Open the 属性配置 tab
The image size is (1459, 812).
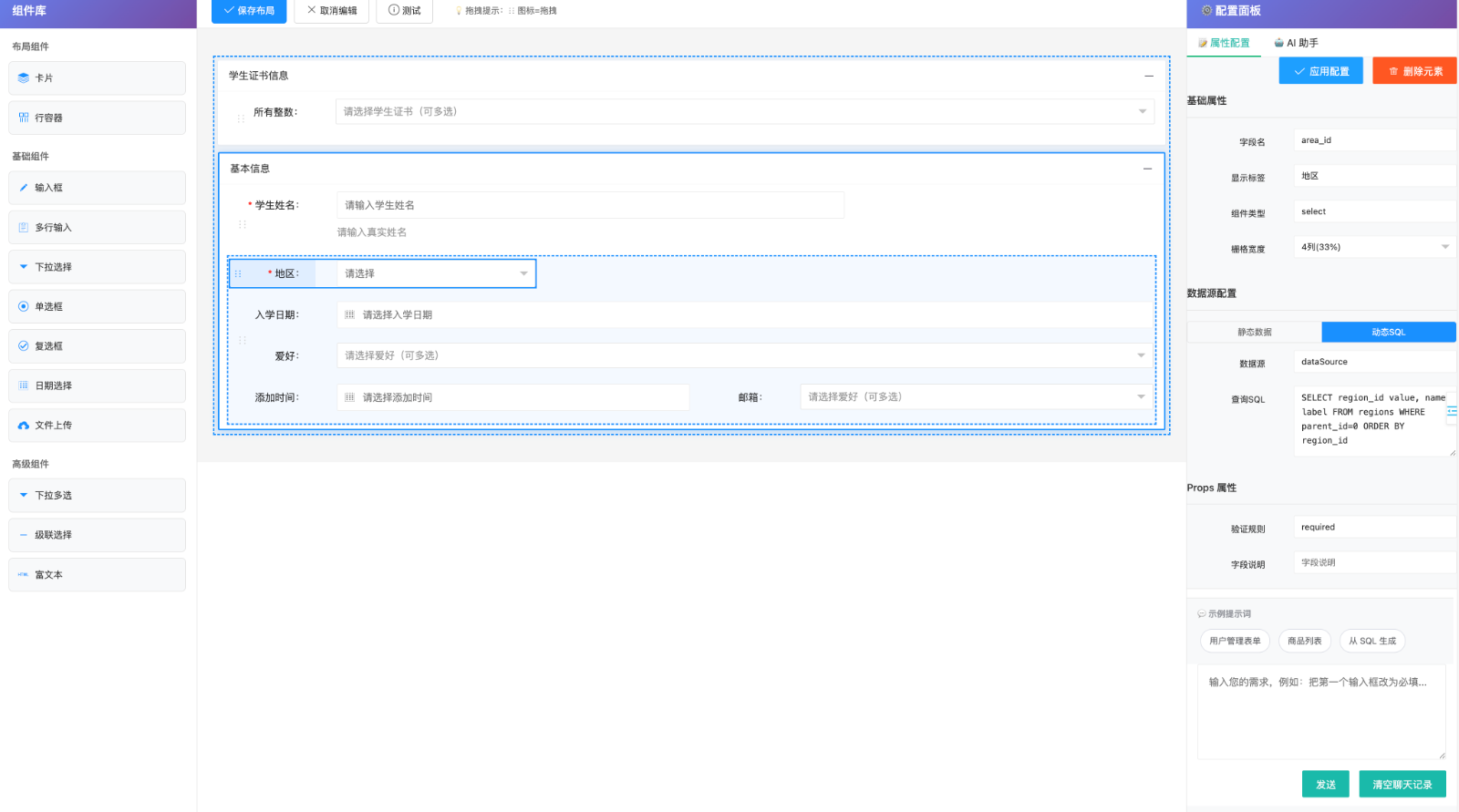(1224, 43)
